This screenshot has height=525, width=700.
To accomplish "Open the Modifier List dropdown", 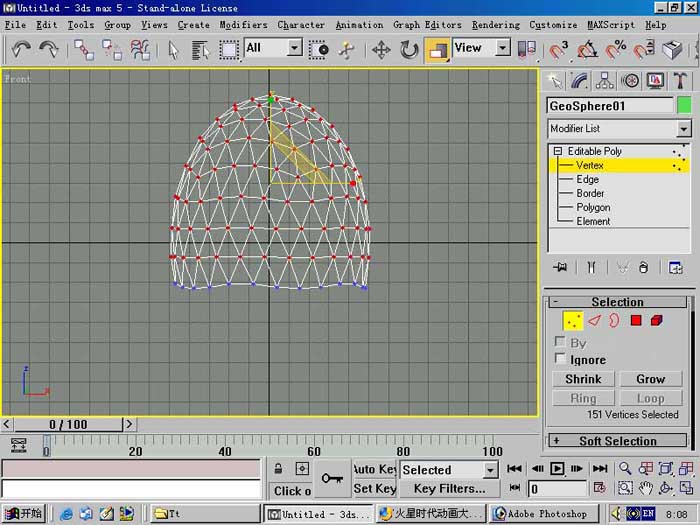I will click(x=619, y=129).
